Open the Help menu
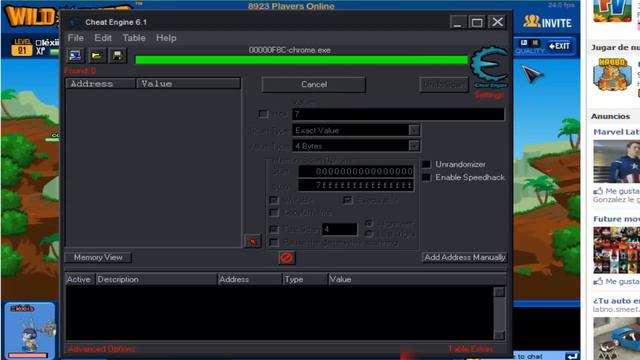The height and width of the screenshot is (360, 640). (x=166, y=38)
